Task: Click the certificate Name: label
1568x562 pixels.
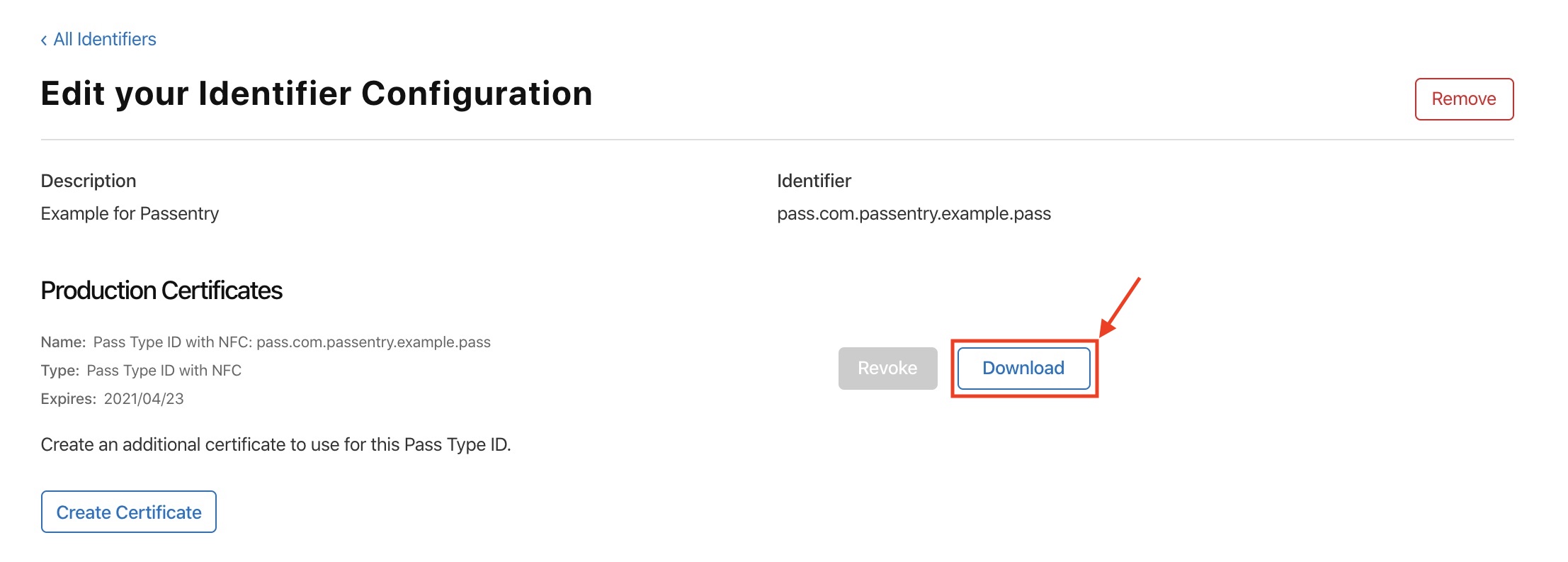Action: point(63,342)
